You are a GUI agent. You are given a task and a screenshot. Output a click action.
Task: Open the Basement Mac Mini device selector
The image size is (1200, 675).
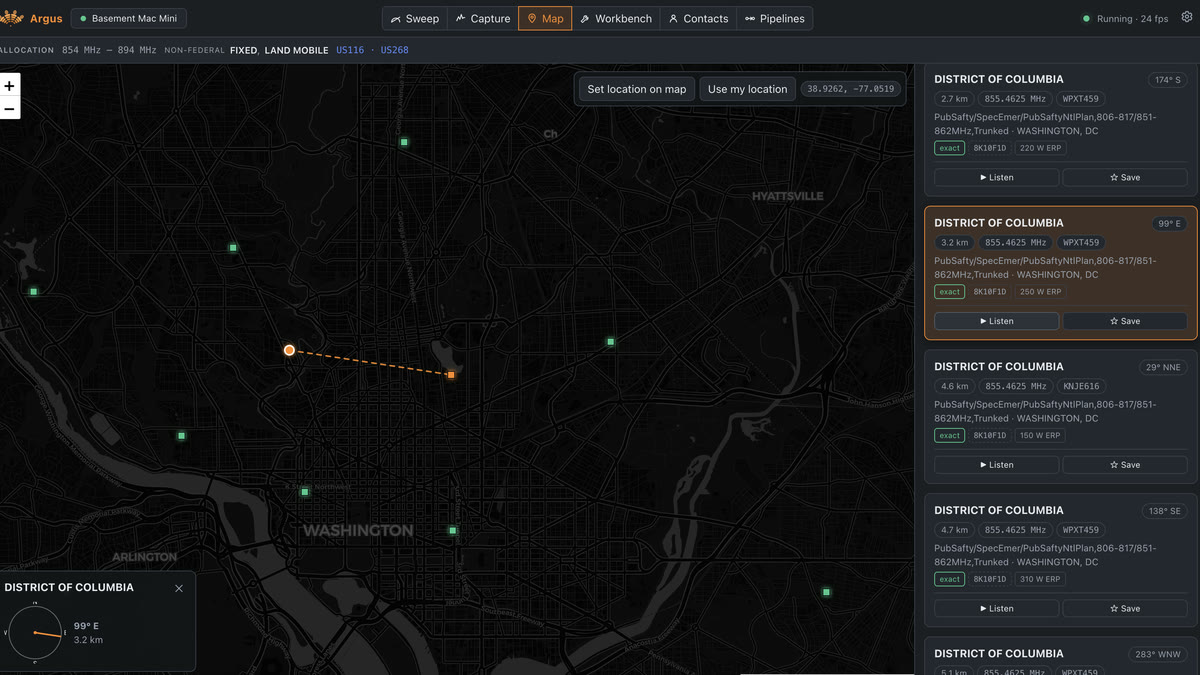tap(128, 18)
